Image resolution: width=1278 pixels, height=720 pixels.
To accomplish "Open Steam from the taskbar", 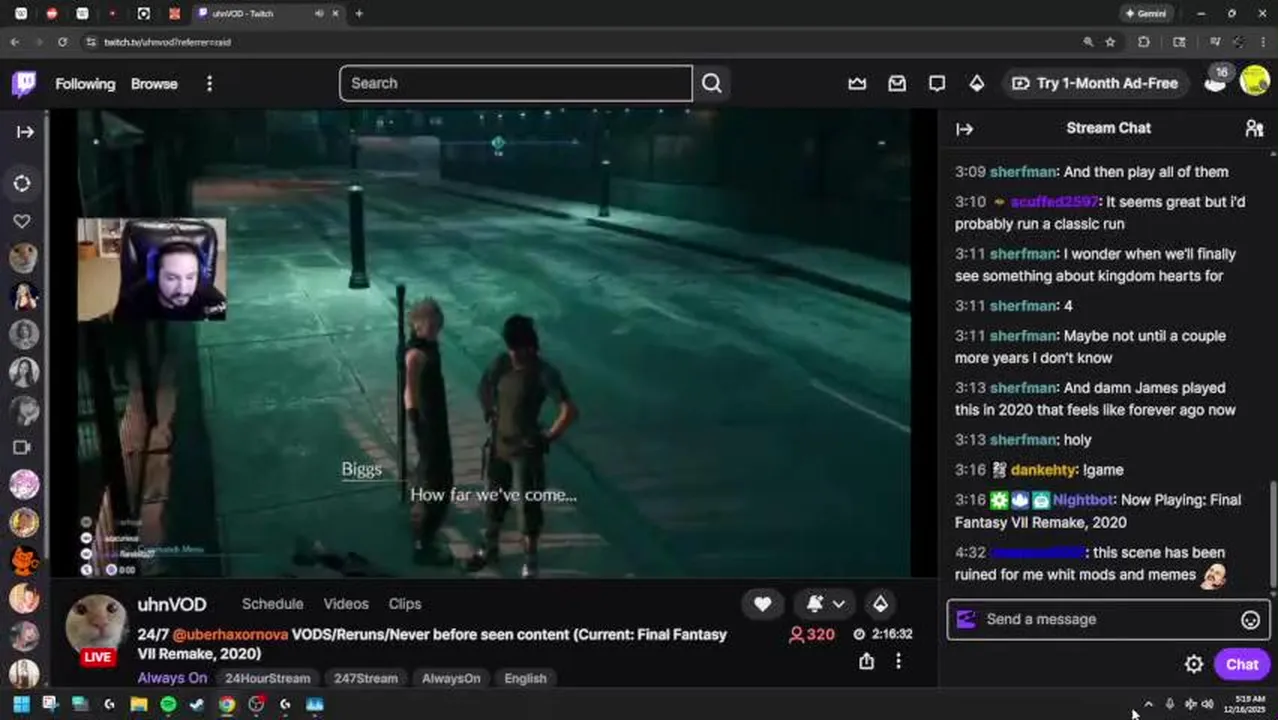I will pos(197,704).
